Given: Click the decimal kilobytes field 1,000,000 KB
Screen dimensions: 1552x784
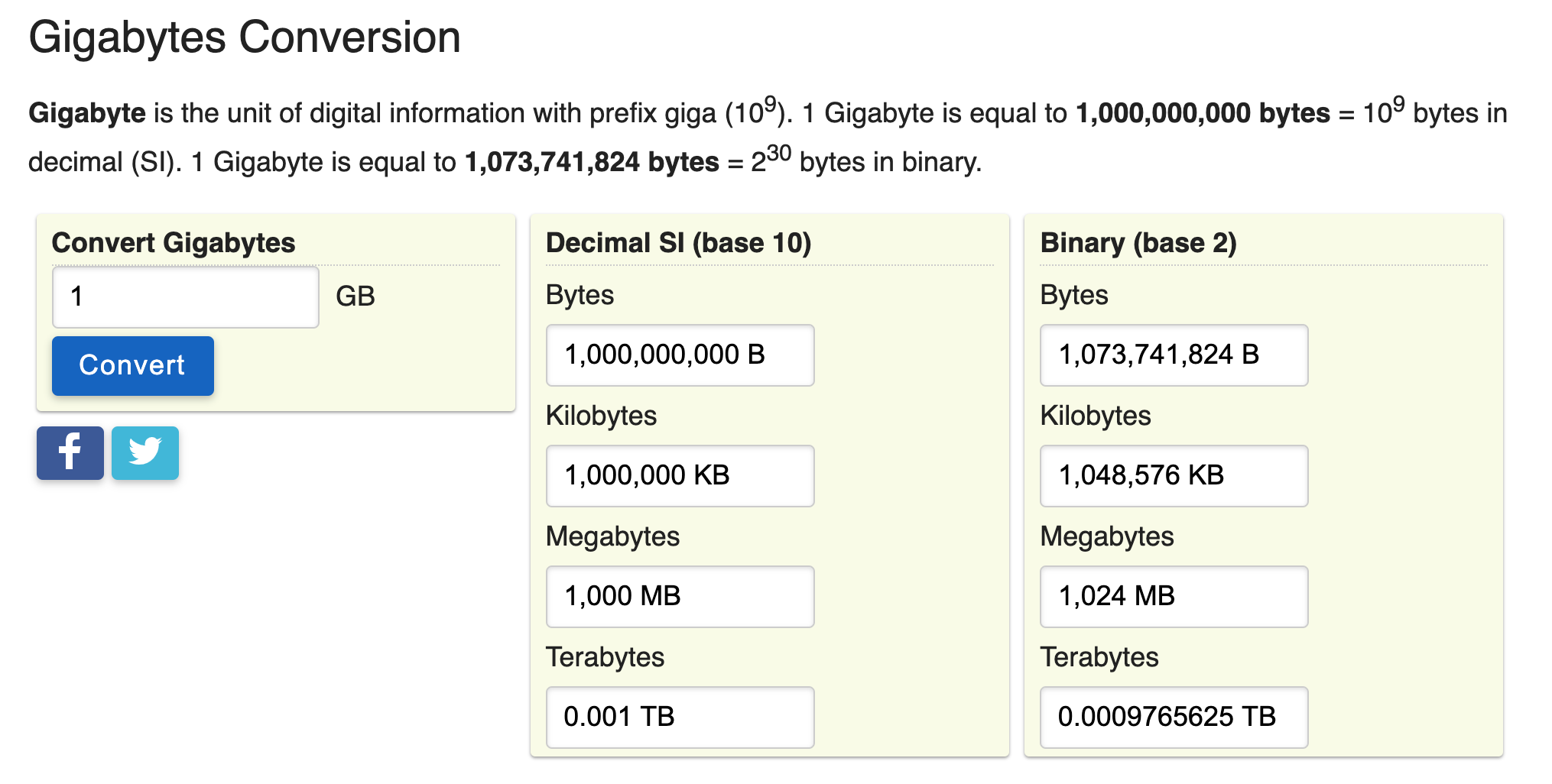Looking at the screenshot, I should 679,475.
